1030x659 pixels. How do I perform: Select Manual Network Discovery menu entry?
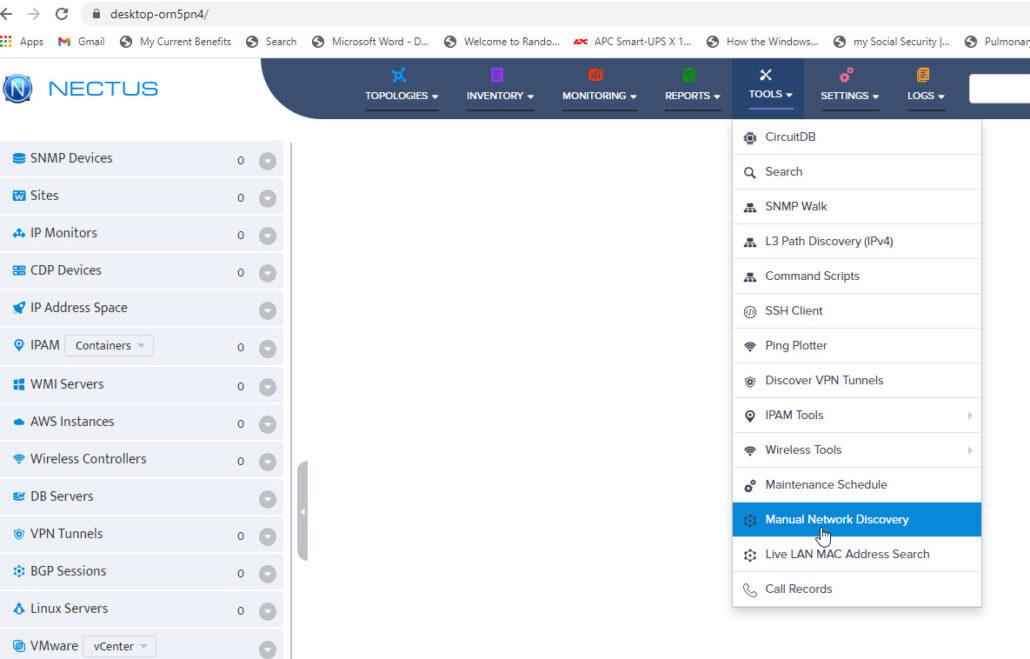(836, 520)
